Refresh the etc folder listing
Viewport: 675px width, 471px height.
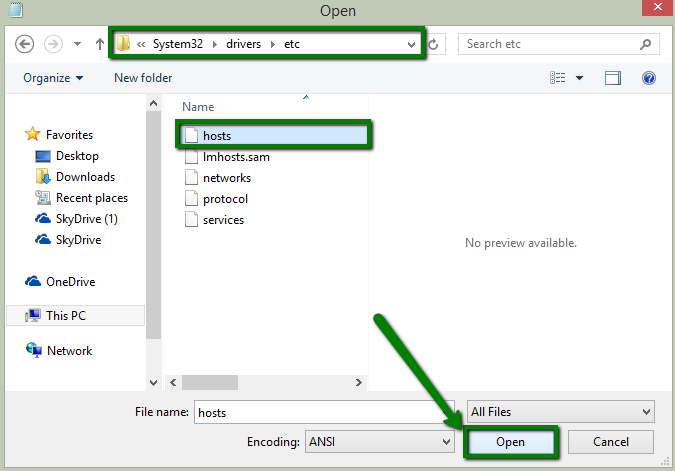(433, 44)
